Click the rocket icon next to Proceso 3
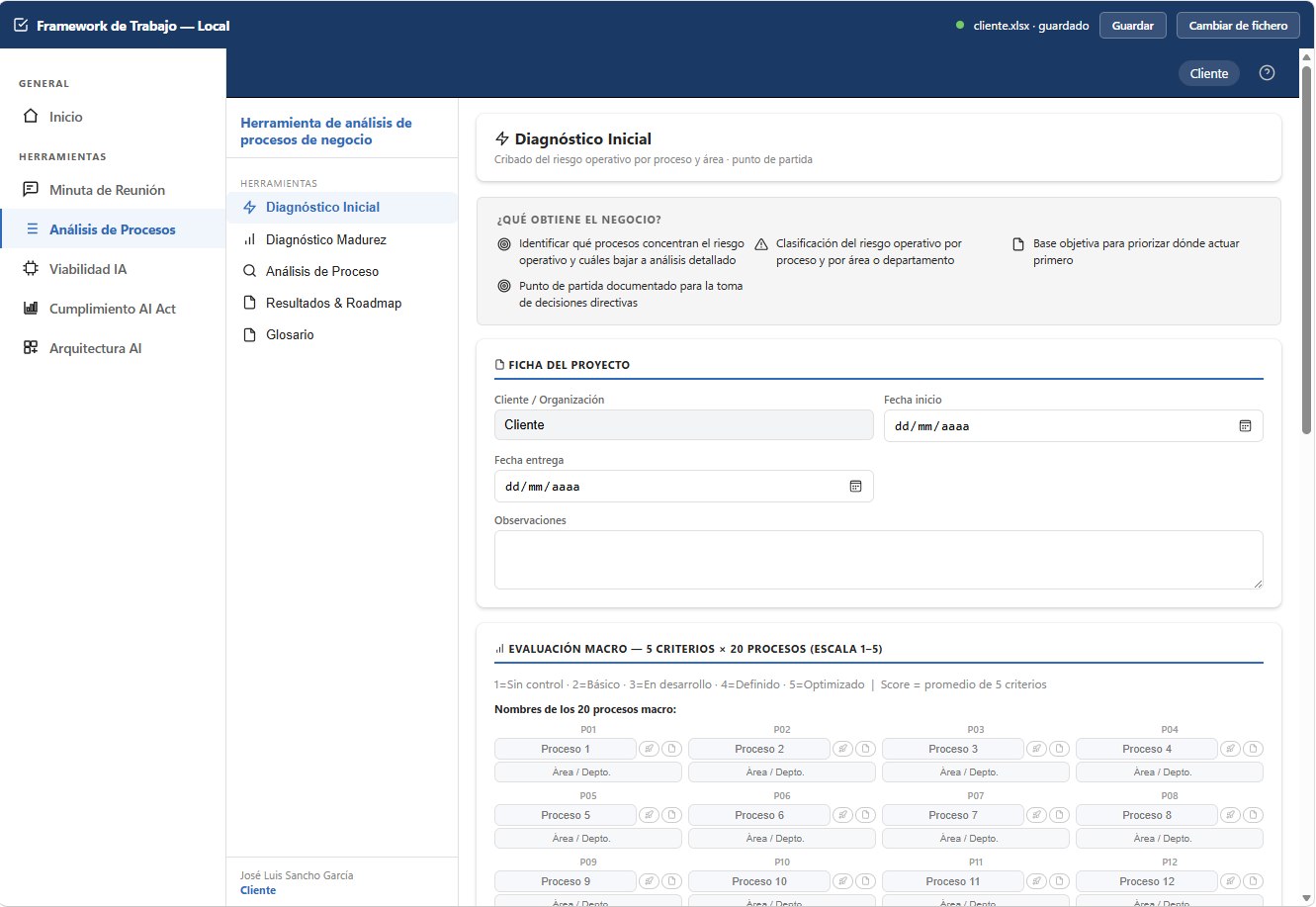This screenshot has height=907, width=1316. coord(1036,749)
